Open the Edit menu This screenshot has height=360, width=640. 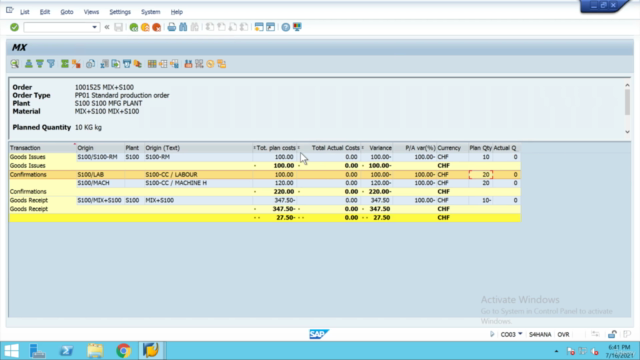coord(44,12)
